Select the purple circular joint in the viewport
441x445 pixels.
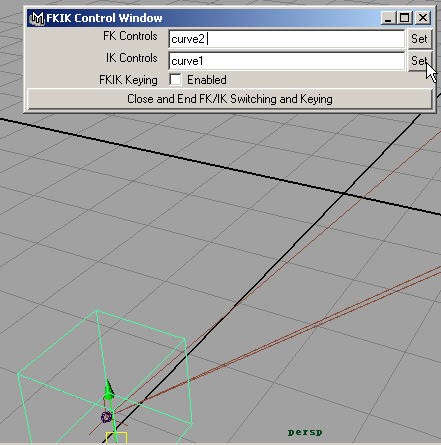[106, 417]
